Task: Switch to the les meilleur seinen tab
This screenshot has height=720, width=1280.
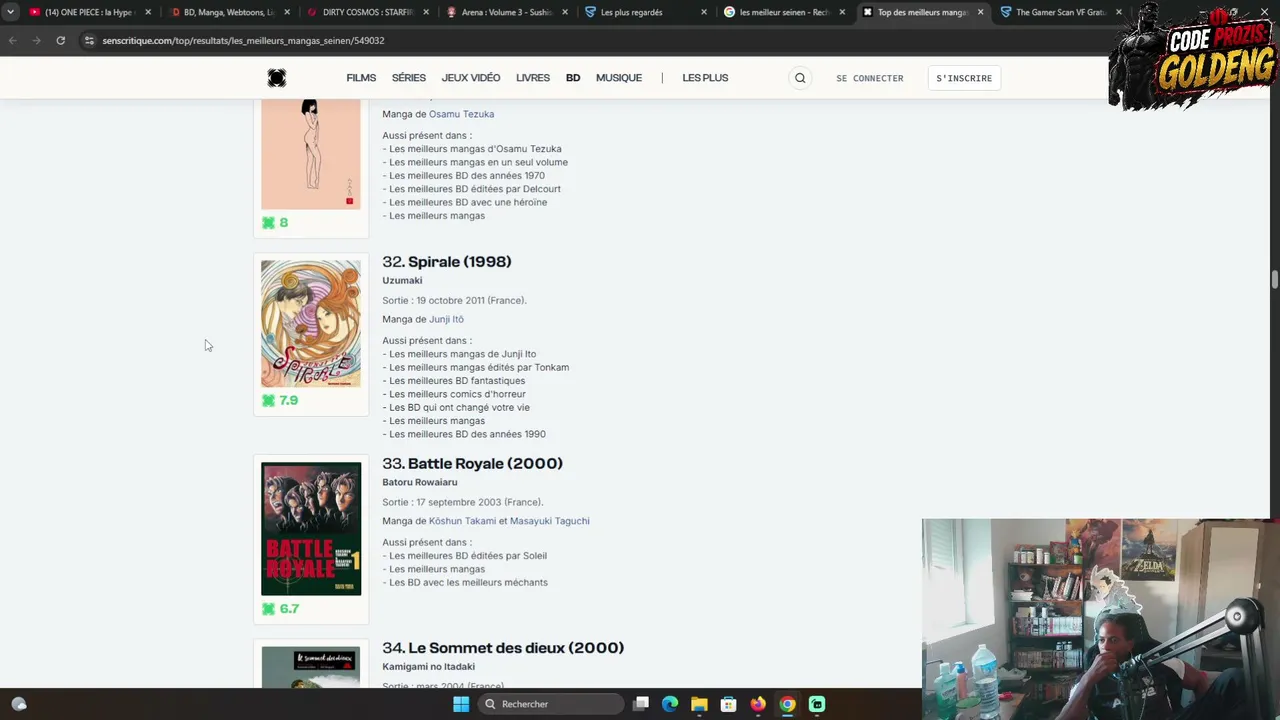Action: pos(784,12)
